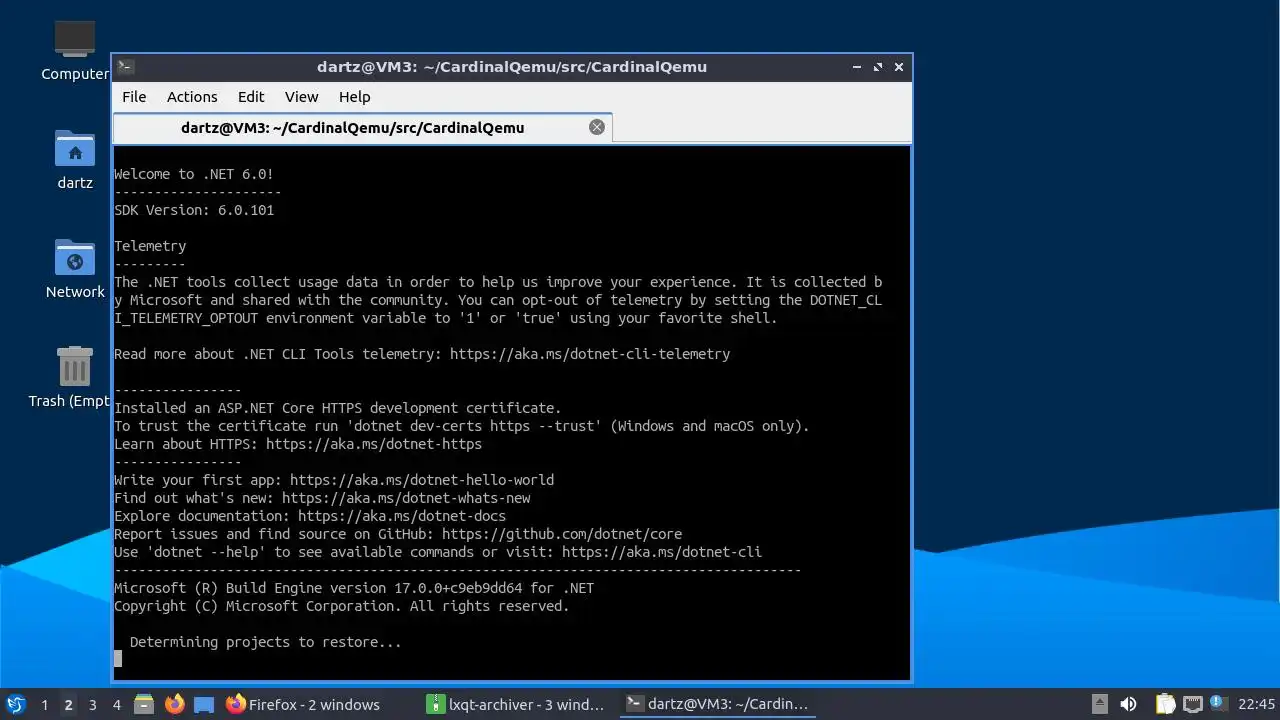The height and width of the screenshot is (720, 1280).
Task: Open the update notification tray icon
Action: [1218, 704]
